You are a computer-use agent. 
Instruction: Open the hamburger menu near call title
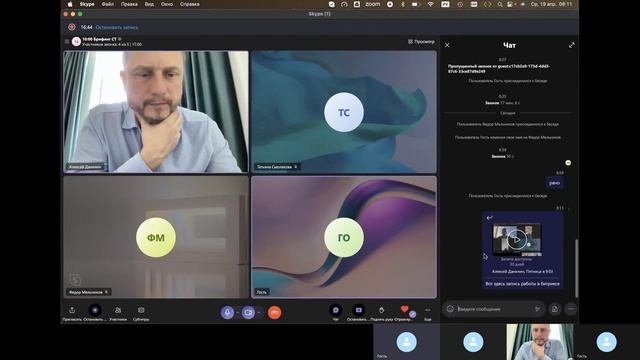67,41
